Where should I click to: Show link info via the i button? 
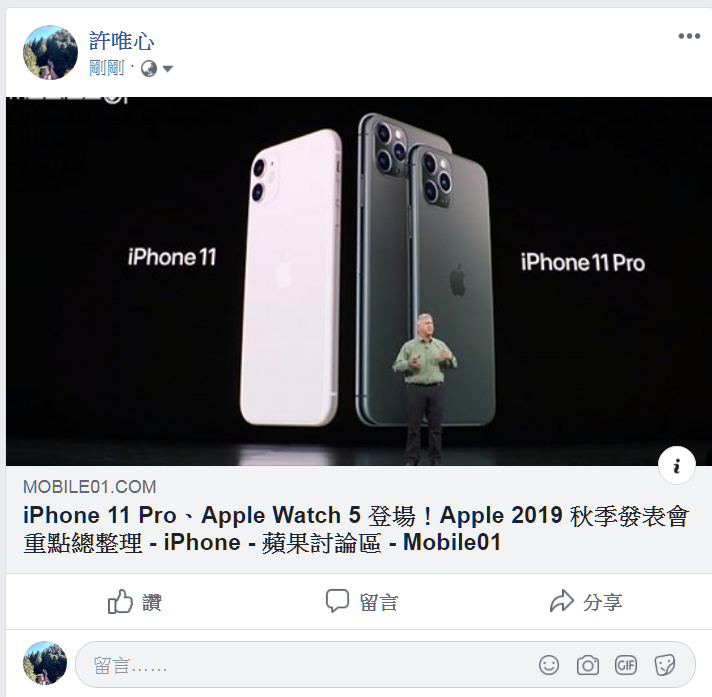(x=677, y=466)
